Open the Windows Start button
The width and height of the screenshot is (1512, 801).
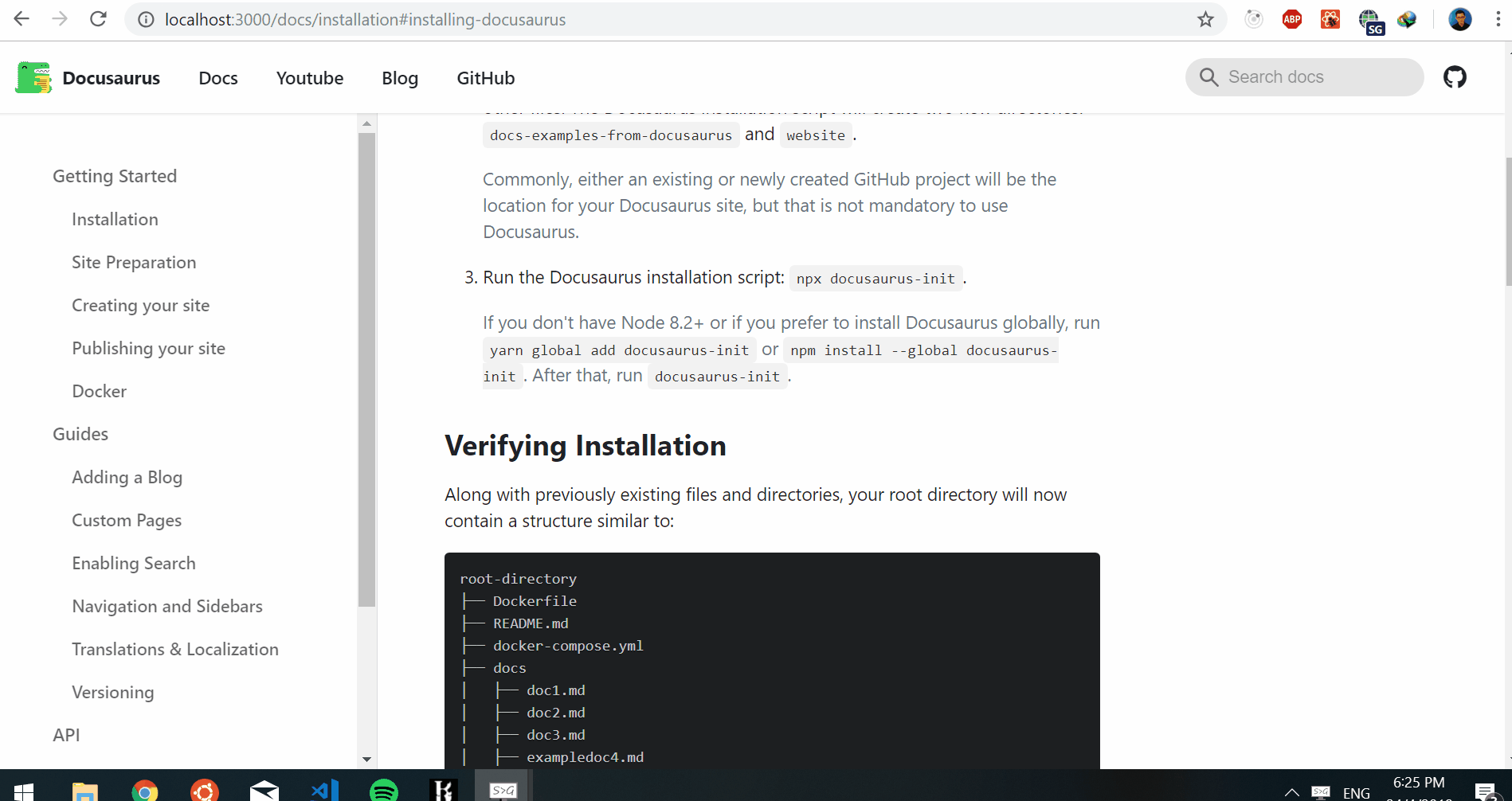click(24, 791)
